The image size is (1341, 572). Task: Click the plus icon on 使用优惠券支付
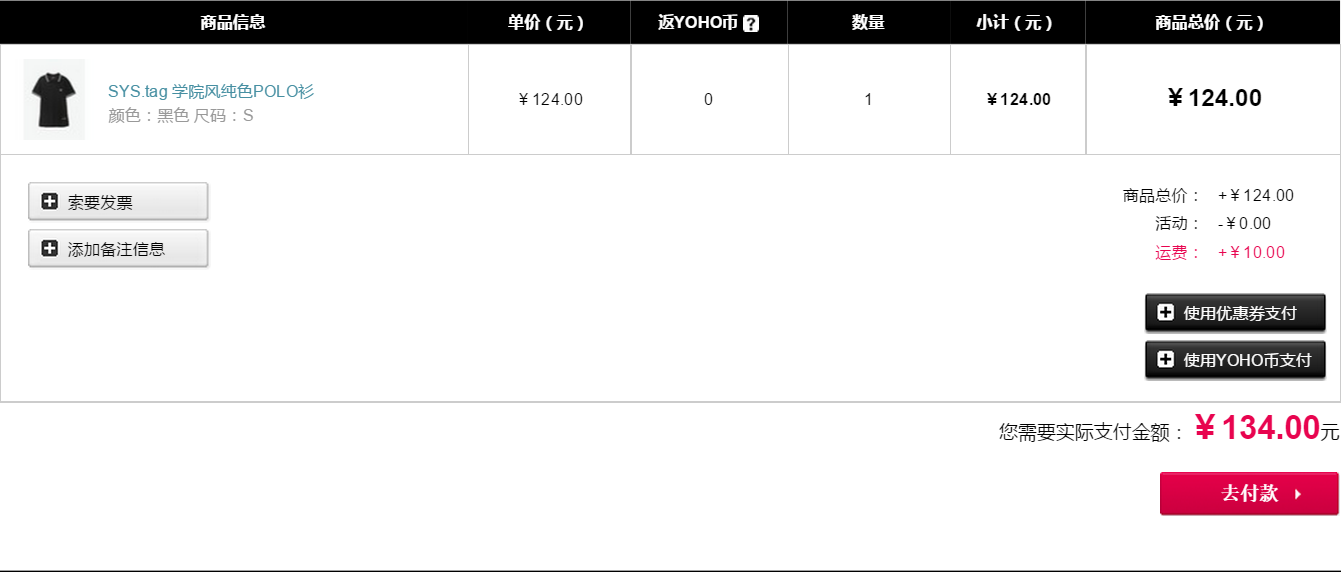tap(1165, 312)
